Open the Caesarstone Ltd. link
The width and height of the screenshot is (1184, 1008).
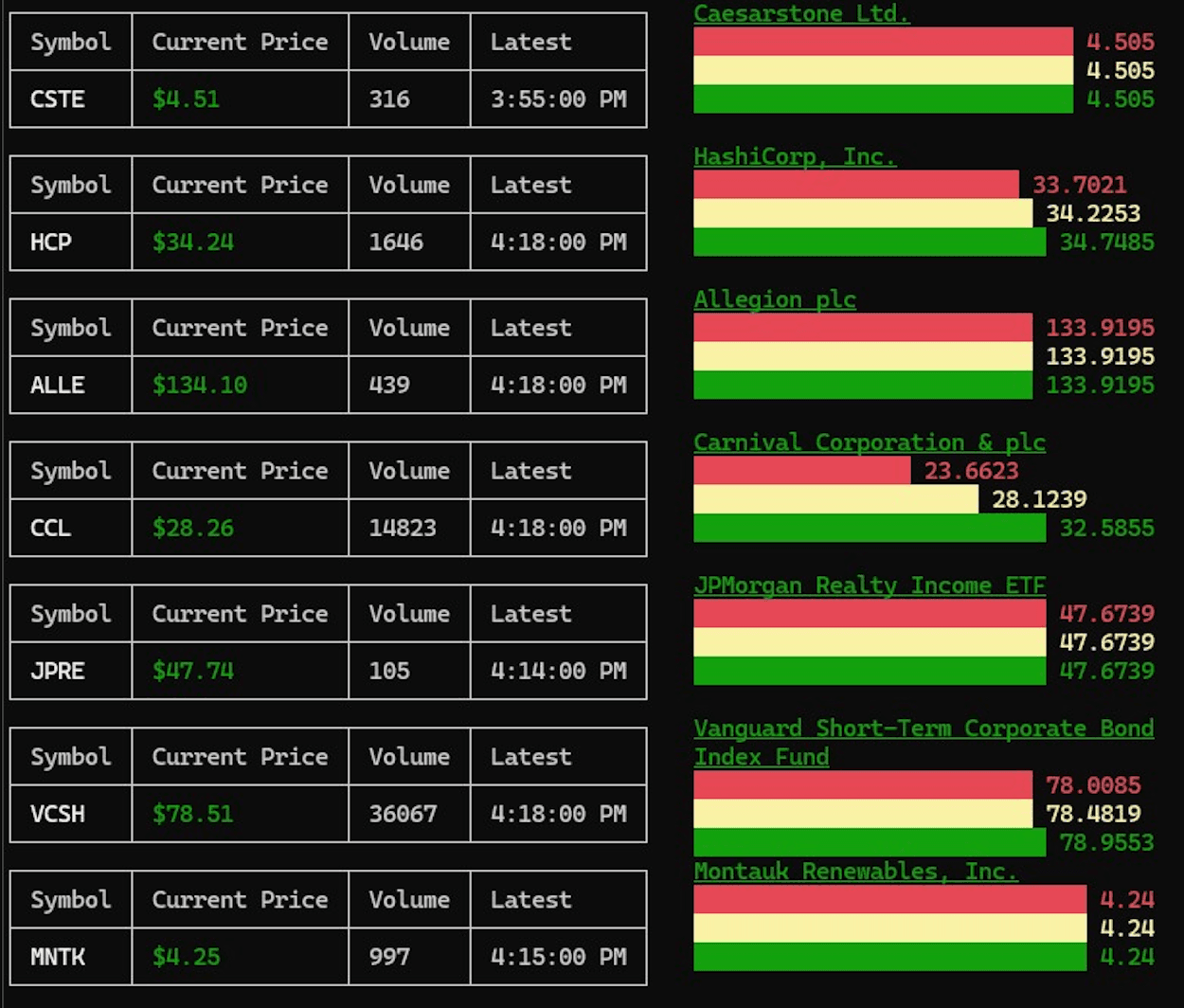point(801,13)
